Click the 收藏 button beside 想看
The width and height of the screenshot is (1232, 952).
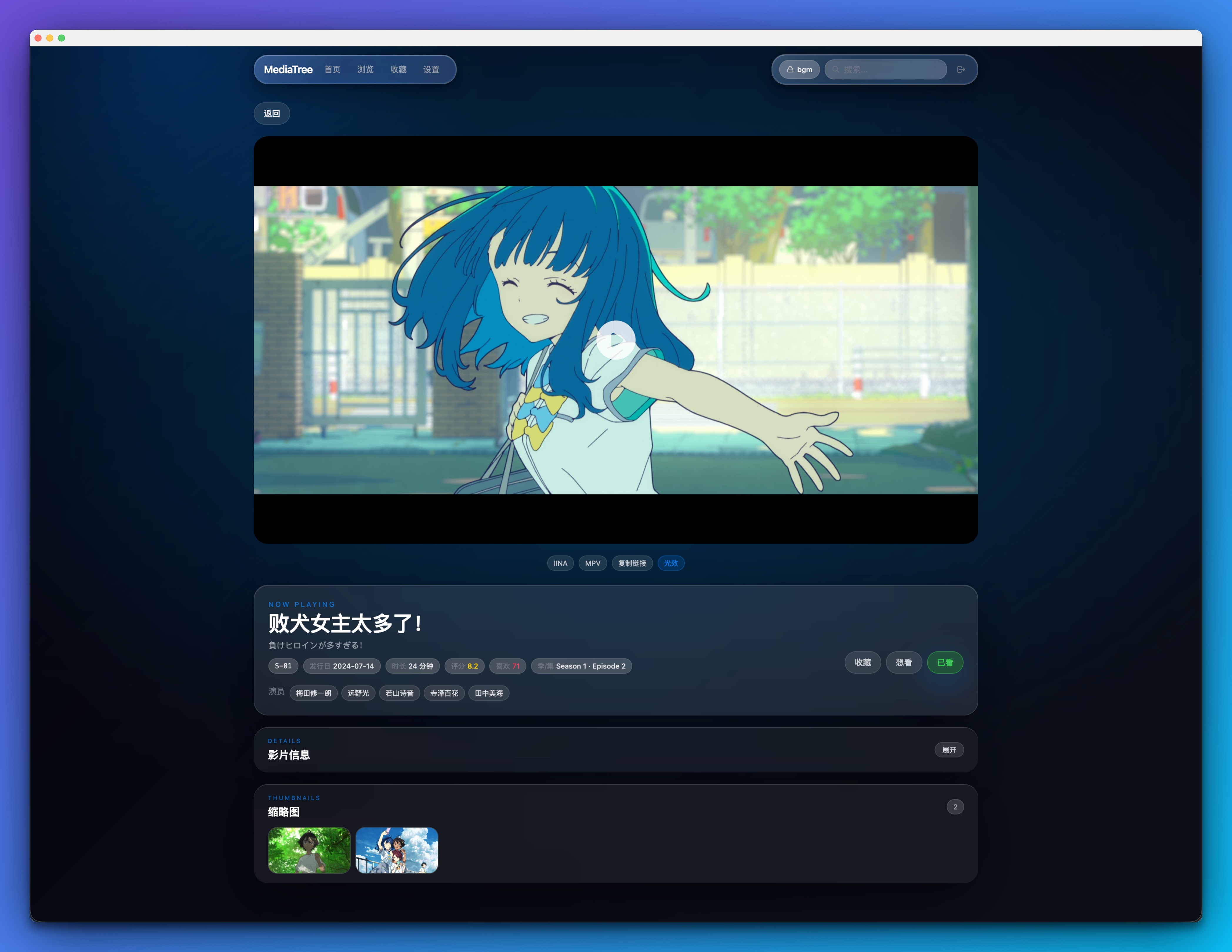click(862, 662)
